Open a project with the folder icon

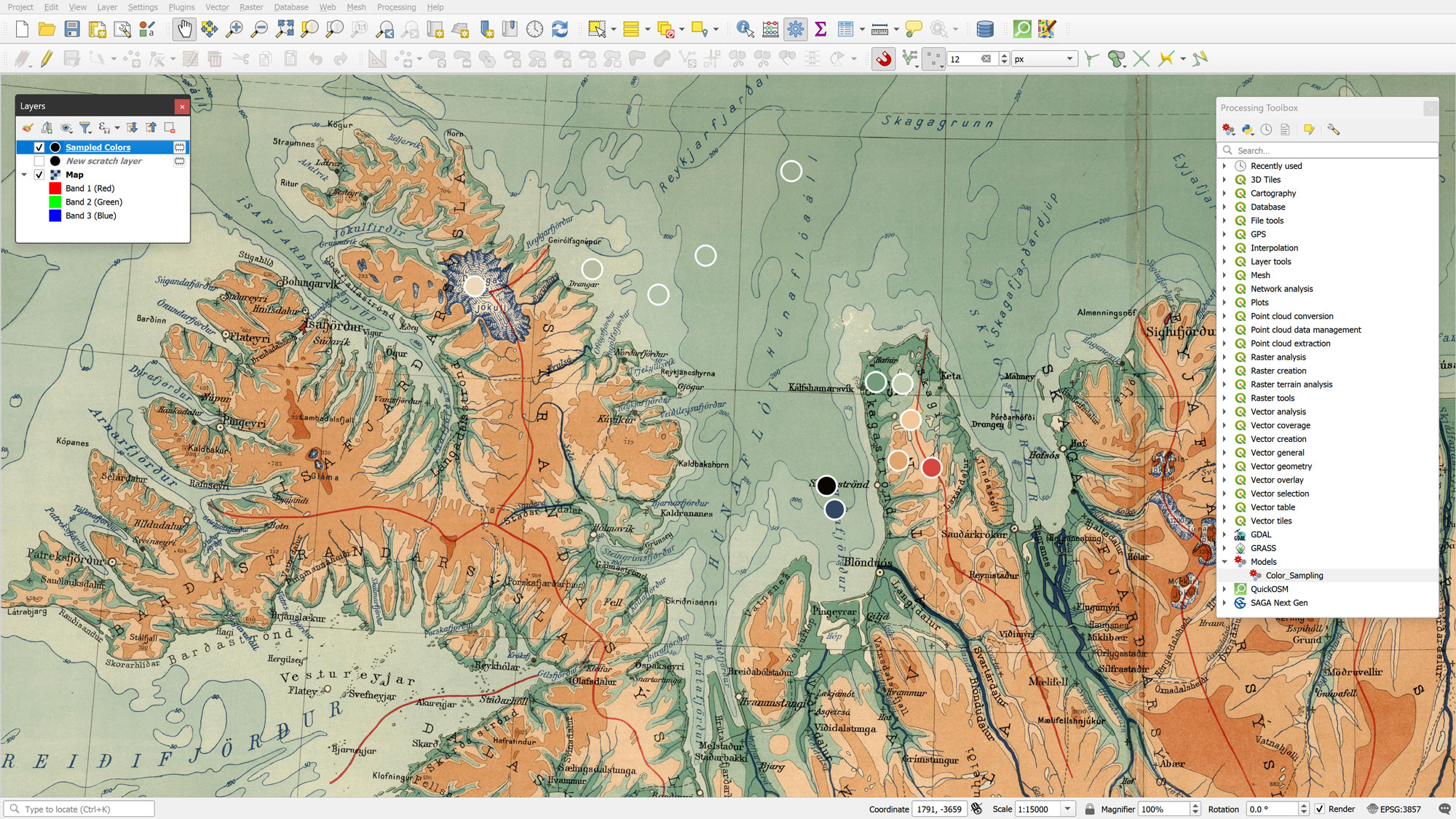pos(47,29)
